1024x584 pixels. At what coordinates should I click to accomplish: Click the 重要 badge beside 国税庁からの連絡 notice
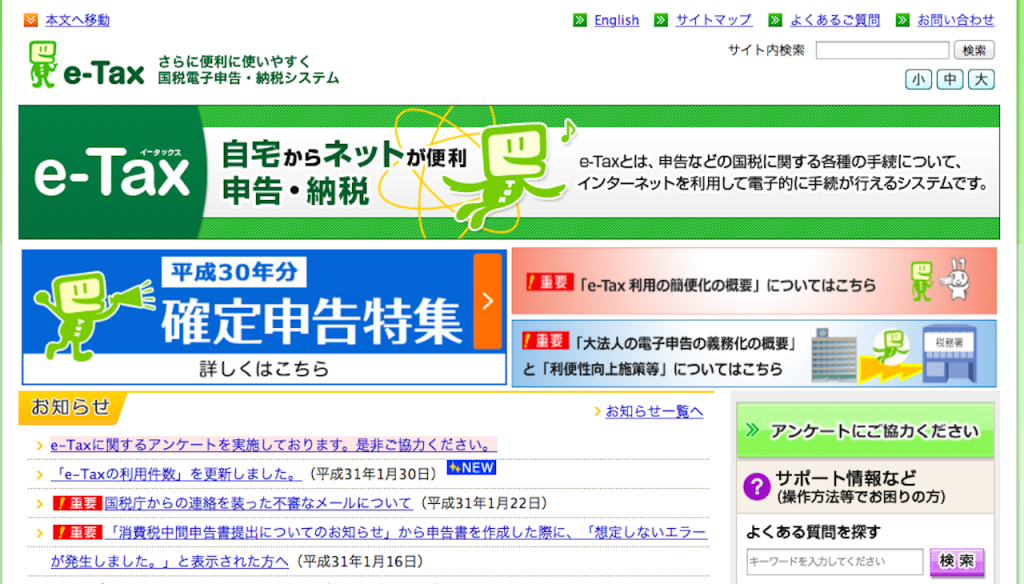coord(77,503)
